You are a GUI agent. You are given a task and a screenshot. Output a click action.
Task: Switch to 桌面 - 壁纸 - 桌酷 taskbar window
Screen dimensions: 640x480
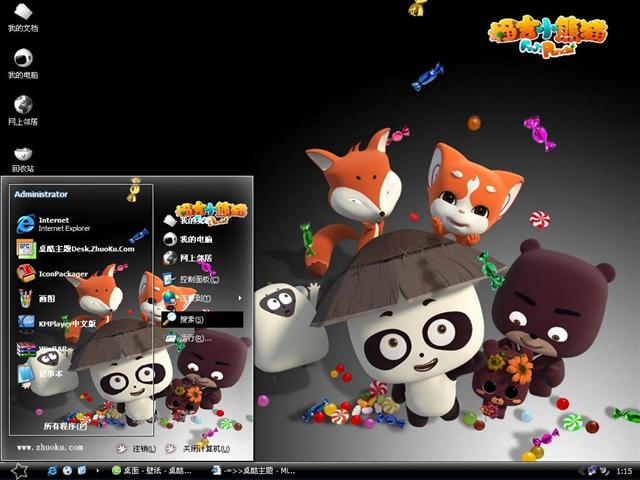[x=151, y=471]
